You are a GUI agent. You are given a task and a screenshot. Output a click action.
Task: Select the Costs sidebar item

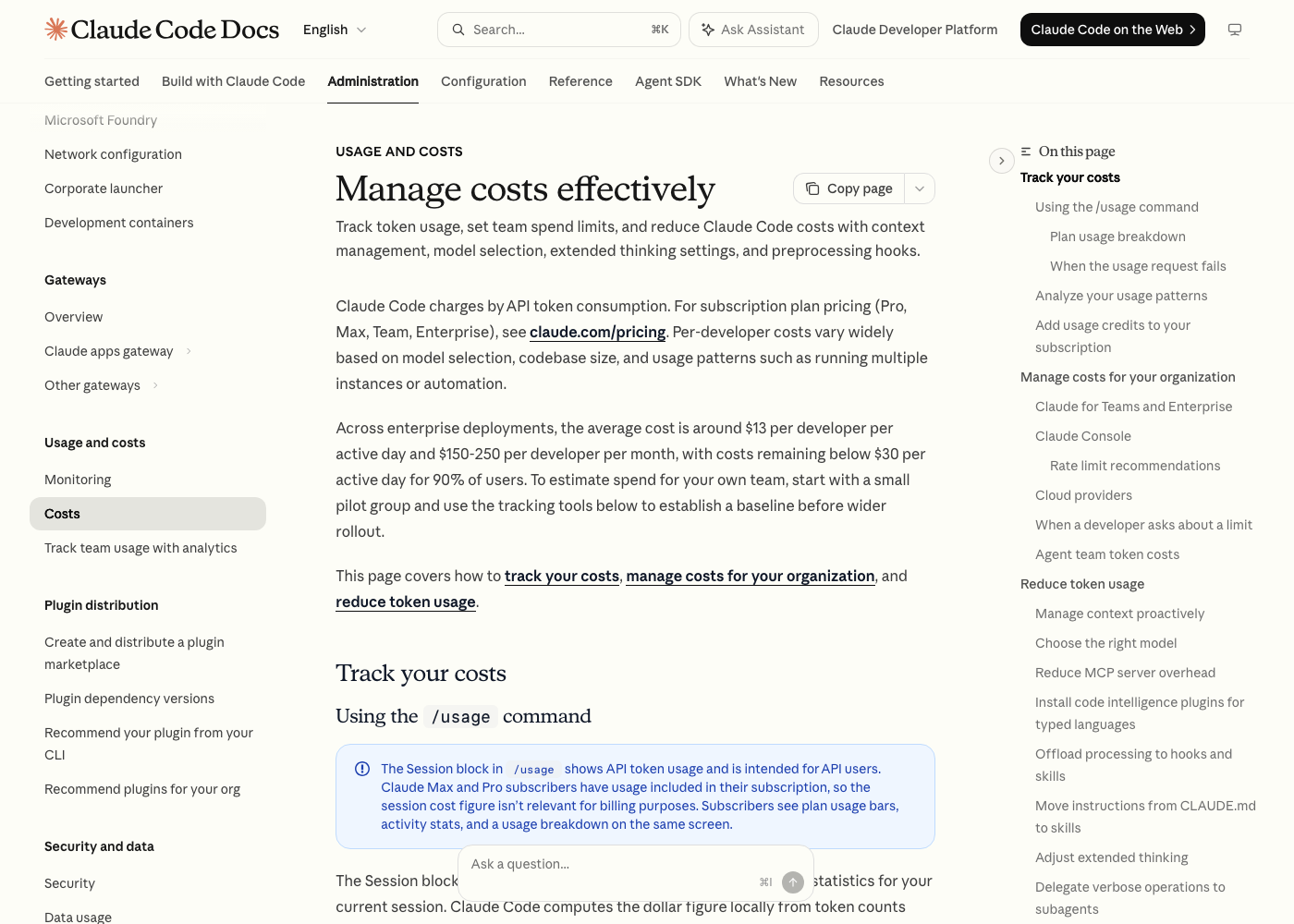(x=148, y=514)
